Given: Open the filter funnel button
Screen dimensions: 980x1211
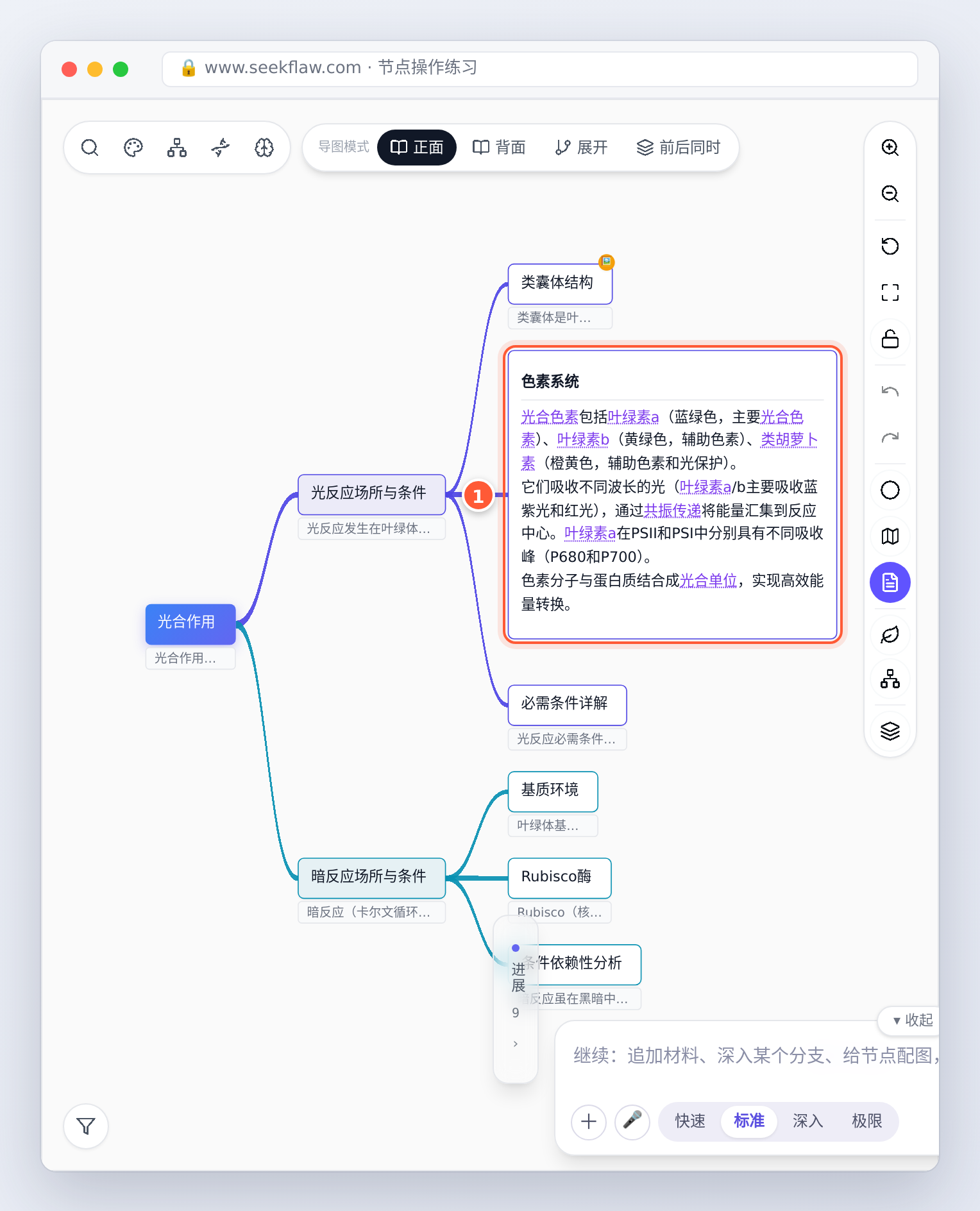Looking at the screenshot, I should pos(86,1126).
